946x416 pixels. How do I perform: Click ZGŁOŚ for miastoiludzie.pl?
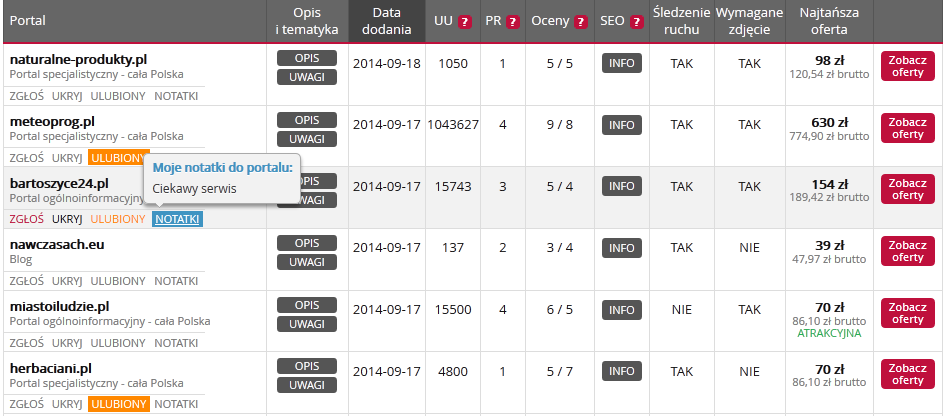tap(27, 342)
